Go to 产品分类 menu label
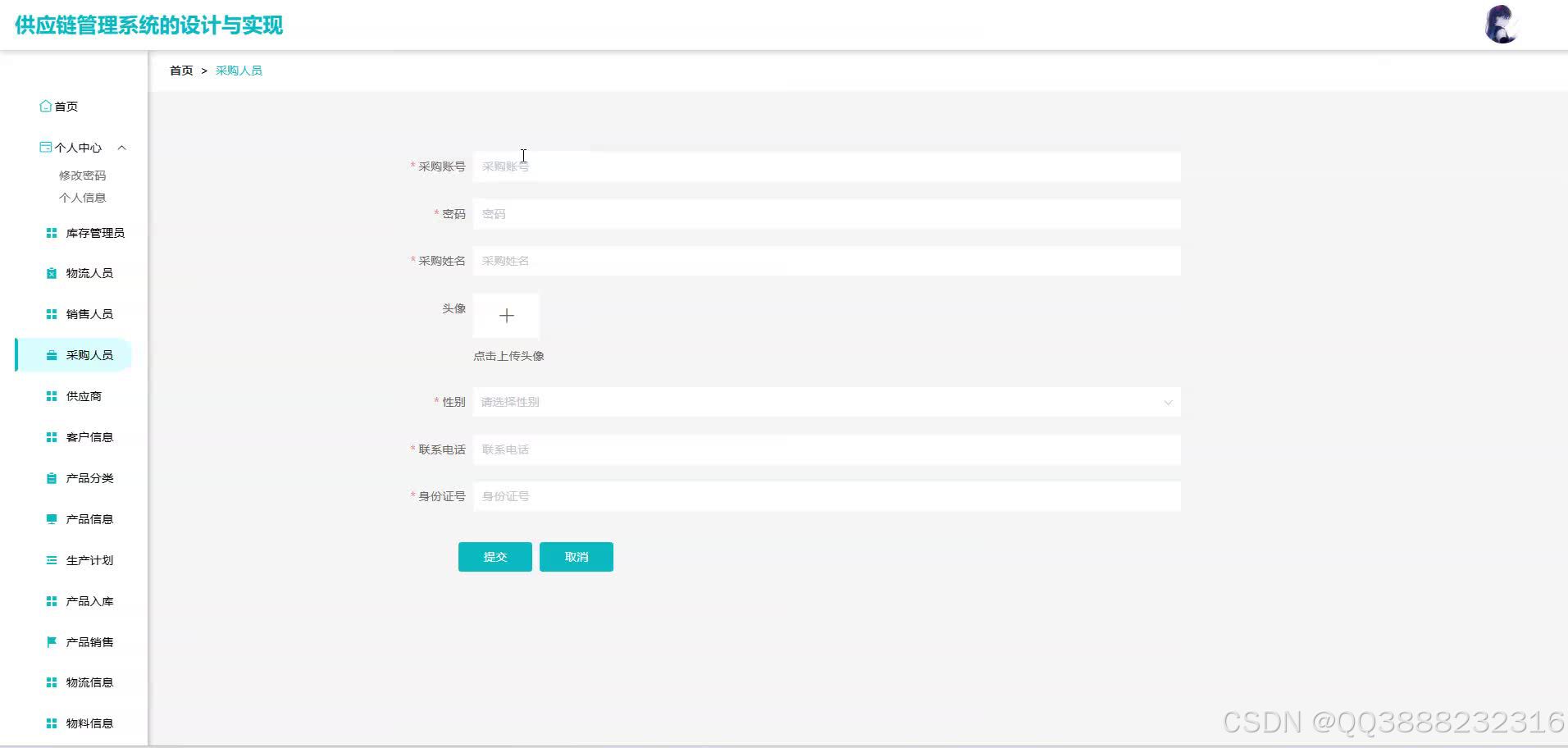 [89, 478]
